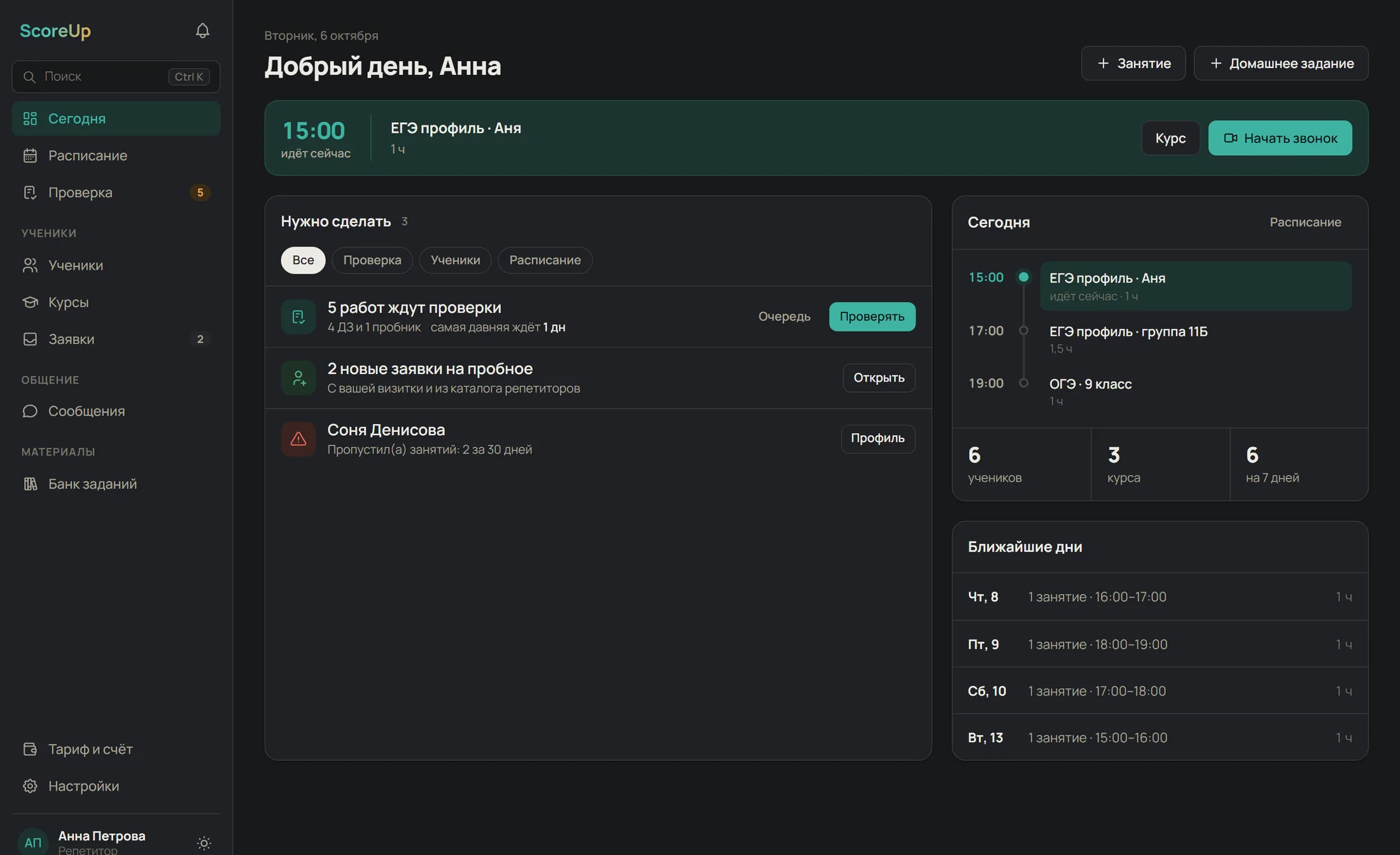Click the Настройки gear icon

[30, 786]
